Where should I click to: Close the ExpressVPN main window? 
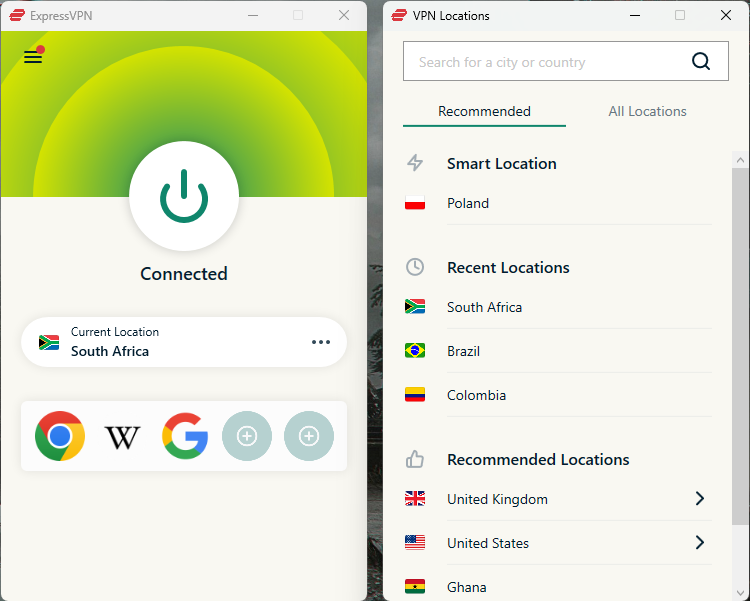click(x=344, y=15)
